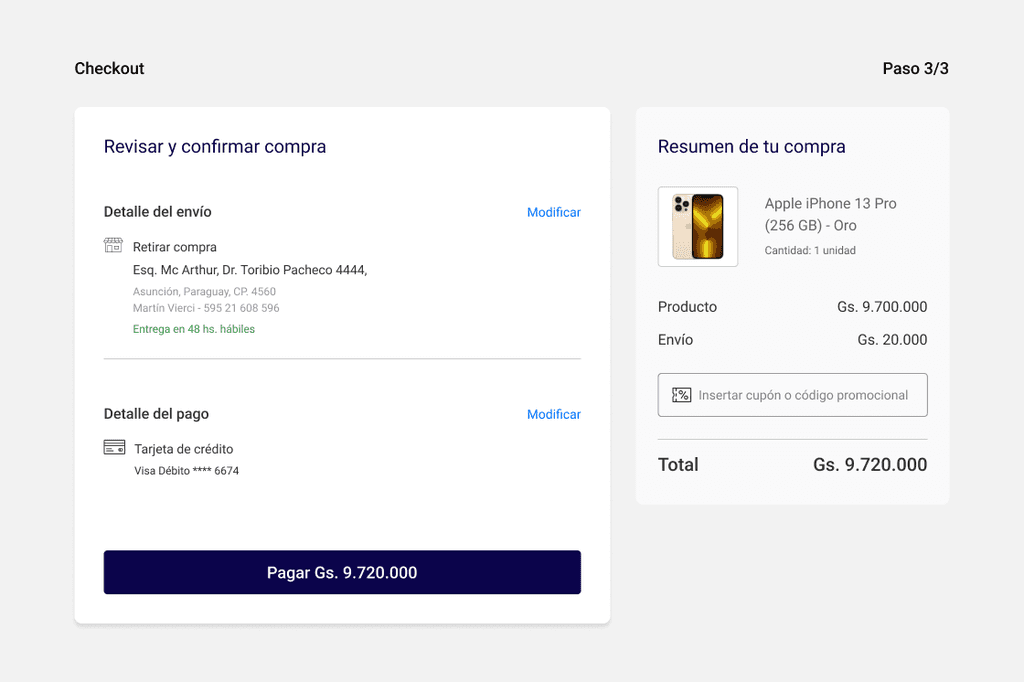Click the Cantidad: 1 unidad text
The image size is (1024, 682).
click(810, 250)
